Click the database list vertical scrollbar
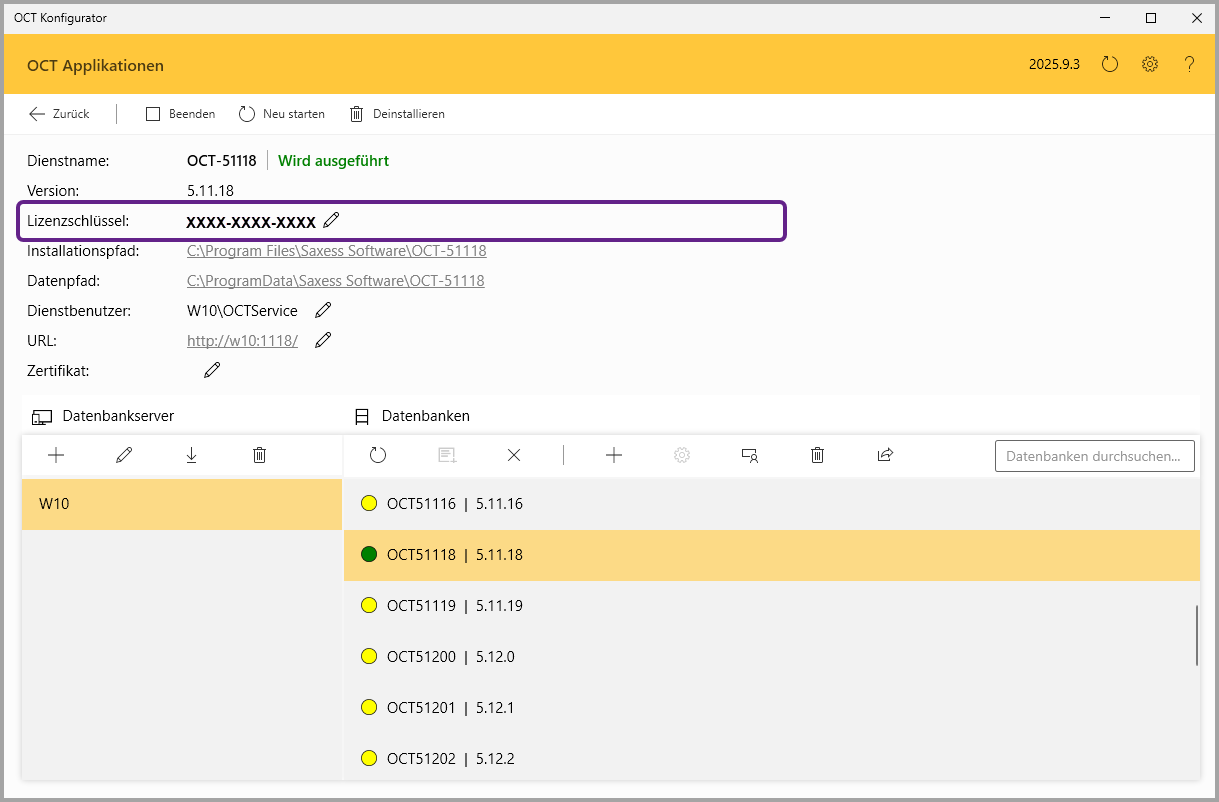The image size is (1219, 802). coord(1197,635)
